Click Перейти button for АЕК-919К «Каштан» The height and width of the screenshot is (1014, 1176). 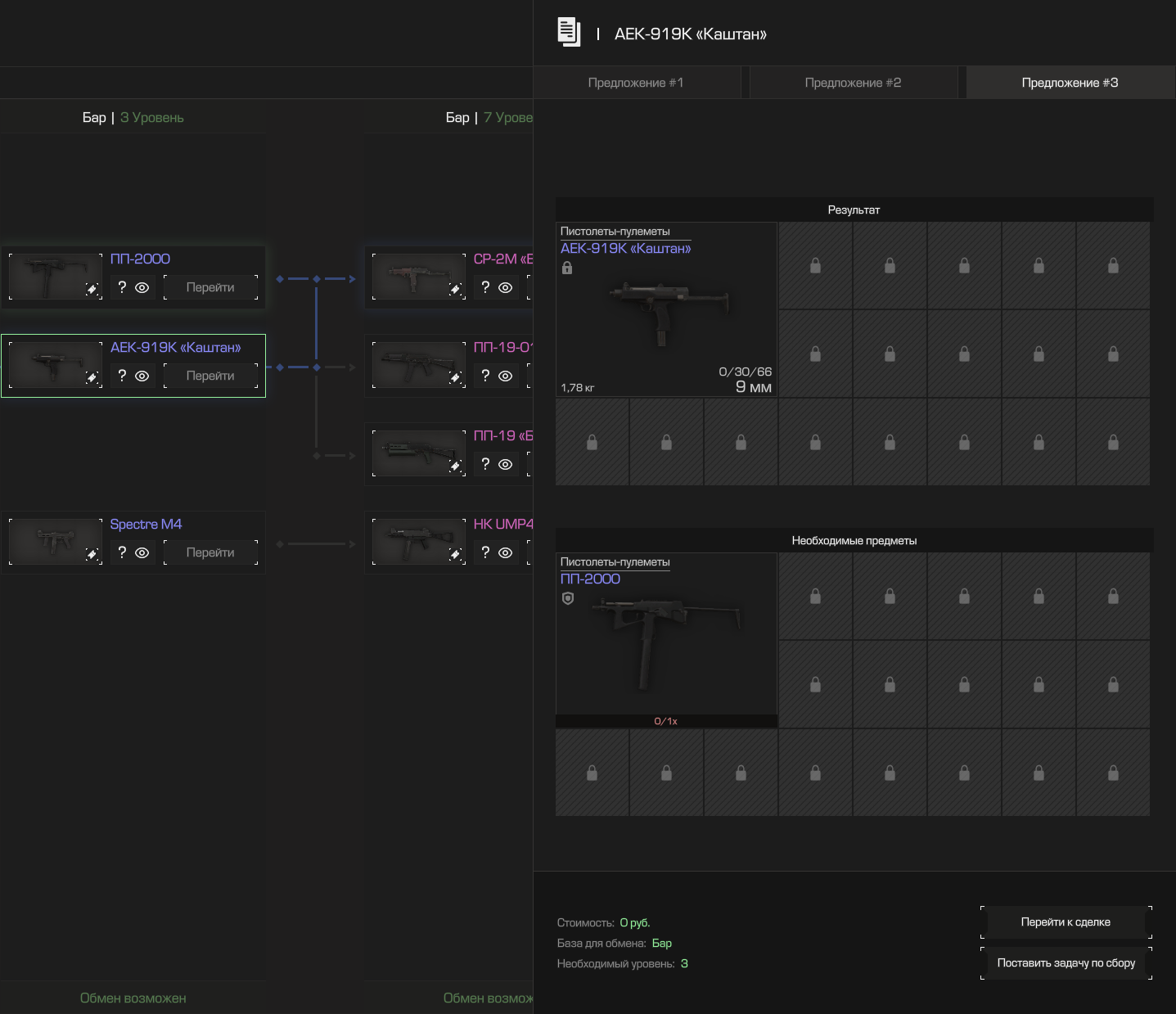click(210, 376)
